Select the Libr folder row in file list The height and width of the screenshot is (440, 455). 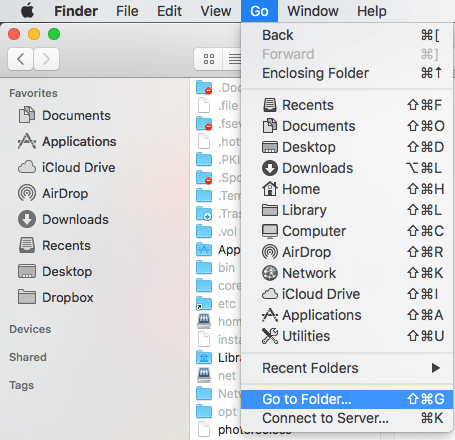click(217, 357)
